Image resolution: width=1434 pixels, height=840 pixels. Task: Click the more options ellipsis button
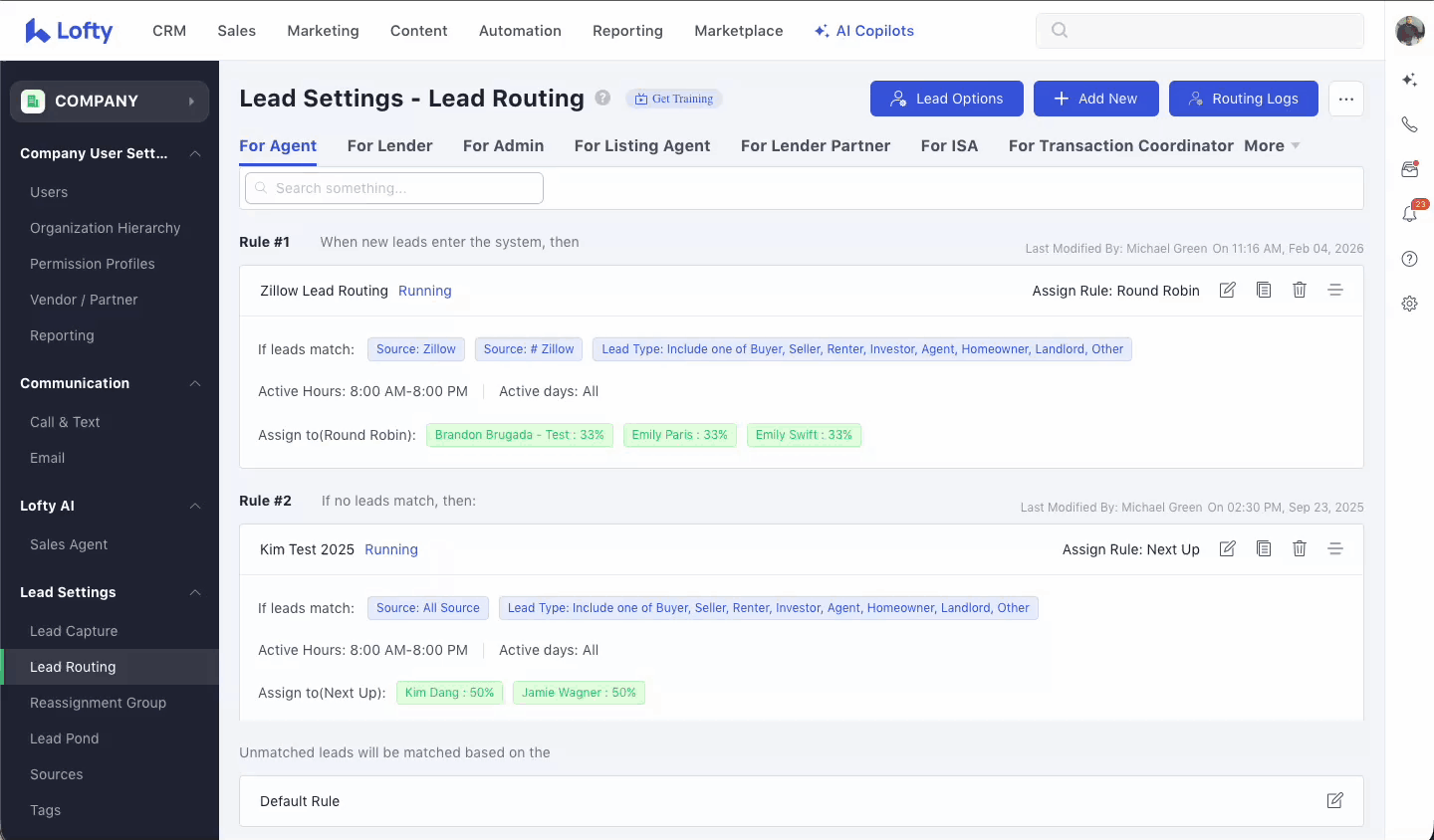(1346, 99)
